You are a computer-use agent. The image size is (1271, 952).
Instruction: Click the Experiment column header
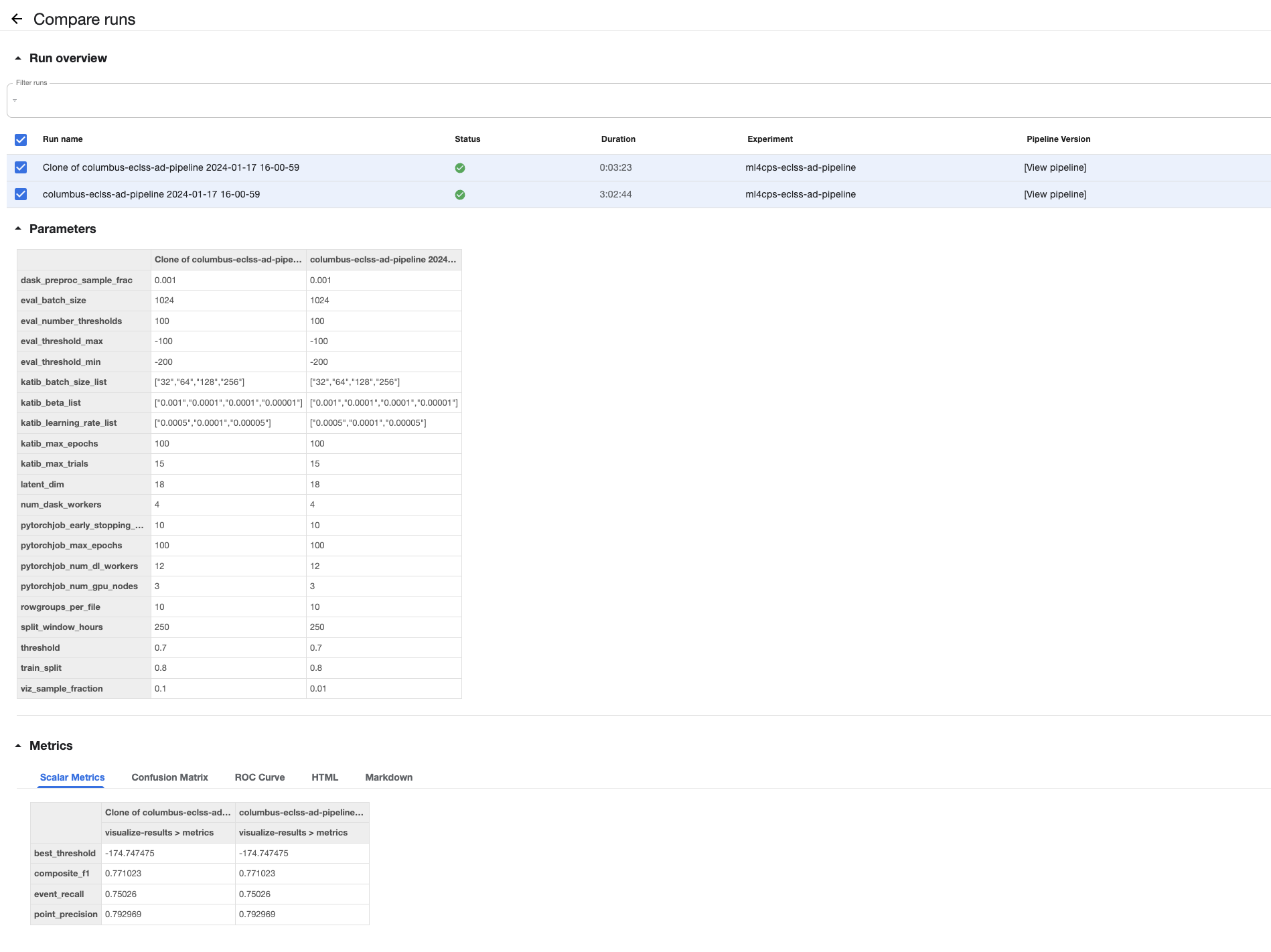[x=770, y=139]
